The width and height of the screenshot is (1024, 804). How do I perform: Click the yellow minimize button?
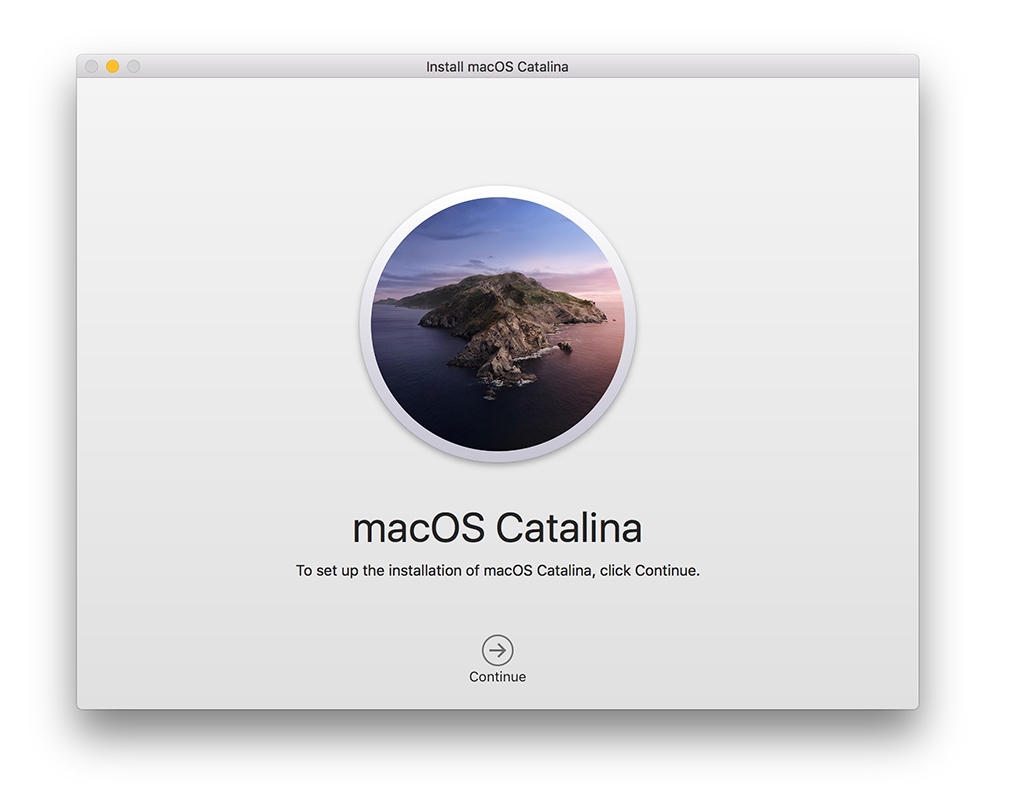pos(110,66)
